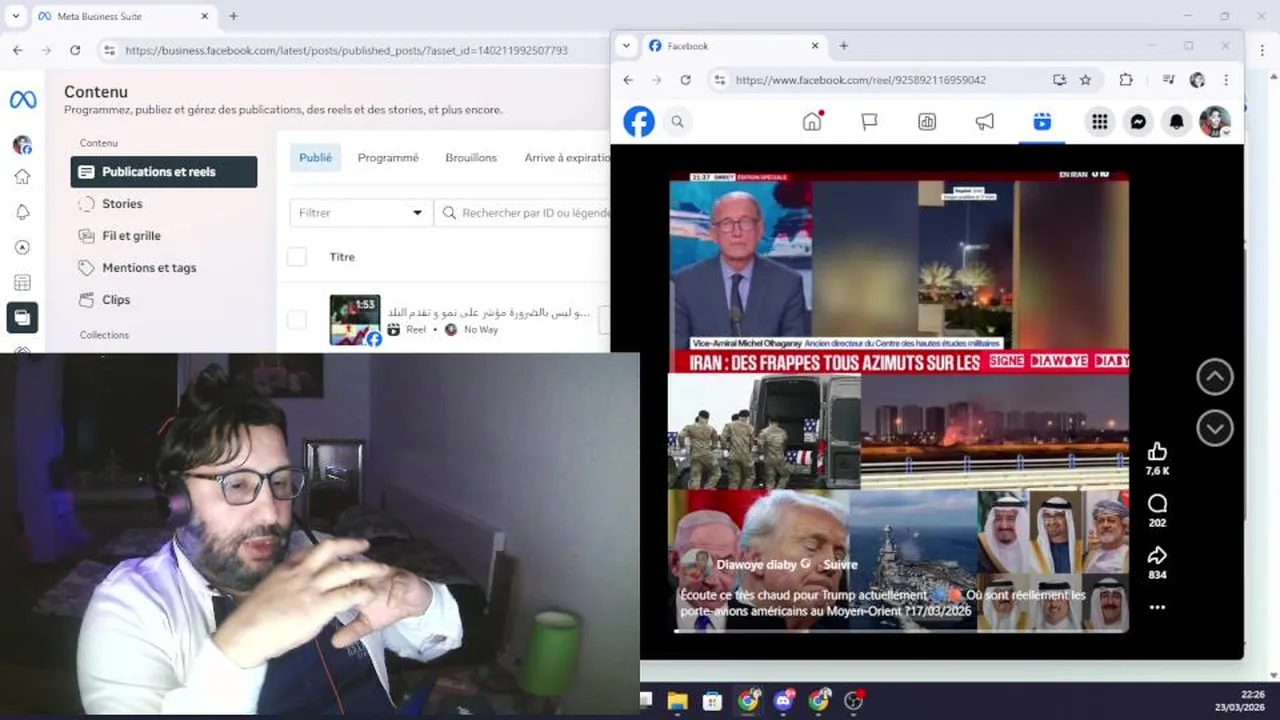Open Facebook search magnifier

click(x=677, y=122)
